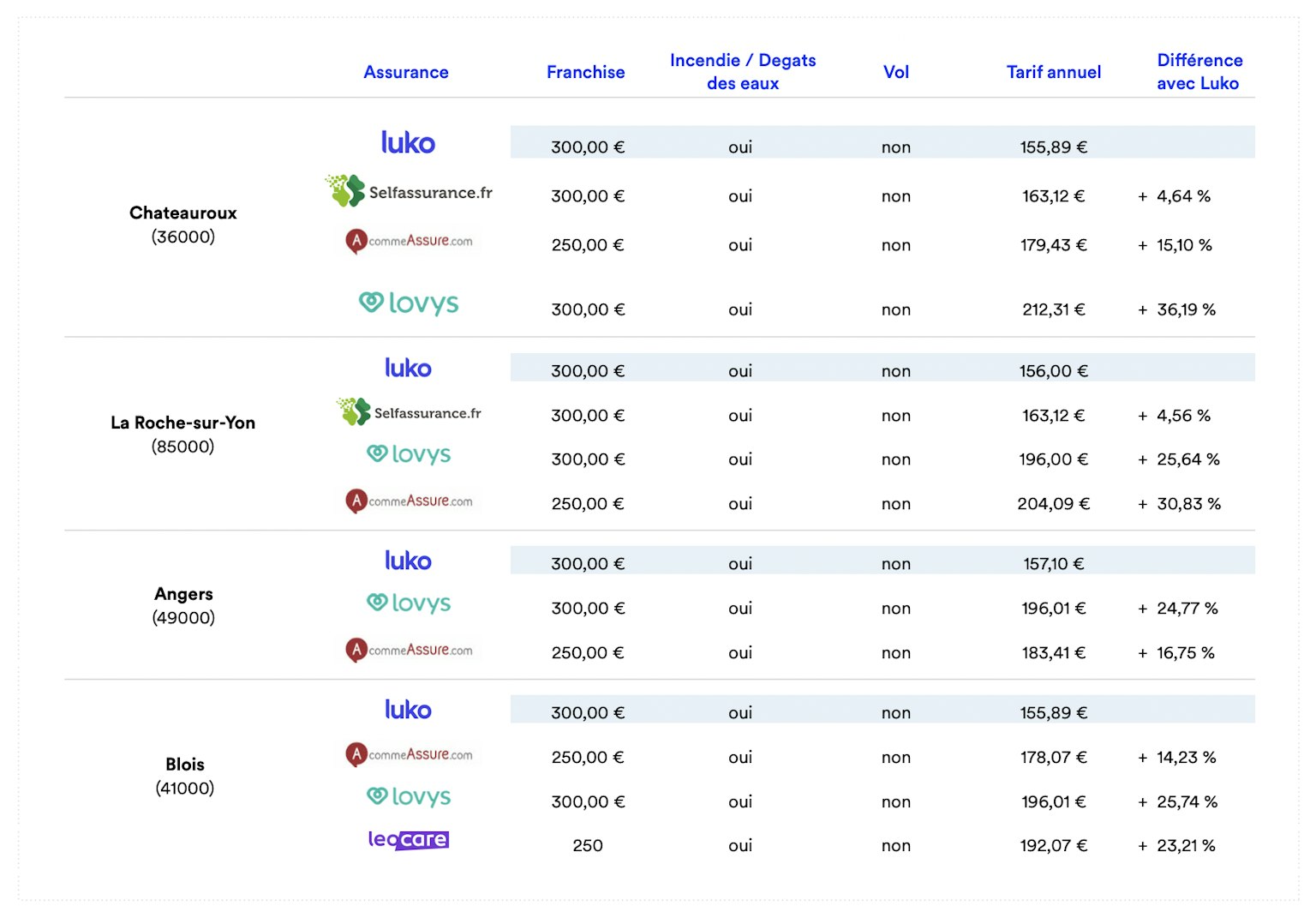This screenshot has width=1316, height=918.
Task: Select the Selfassurance.fr logo in the La Roche-sur-Yon section
Action: click(409, 412)
